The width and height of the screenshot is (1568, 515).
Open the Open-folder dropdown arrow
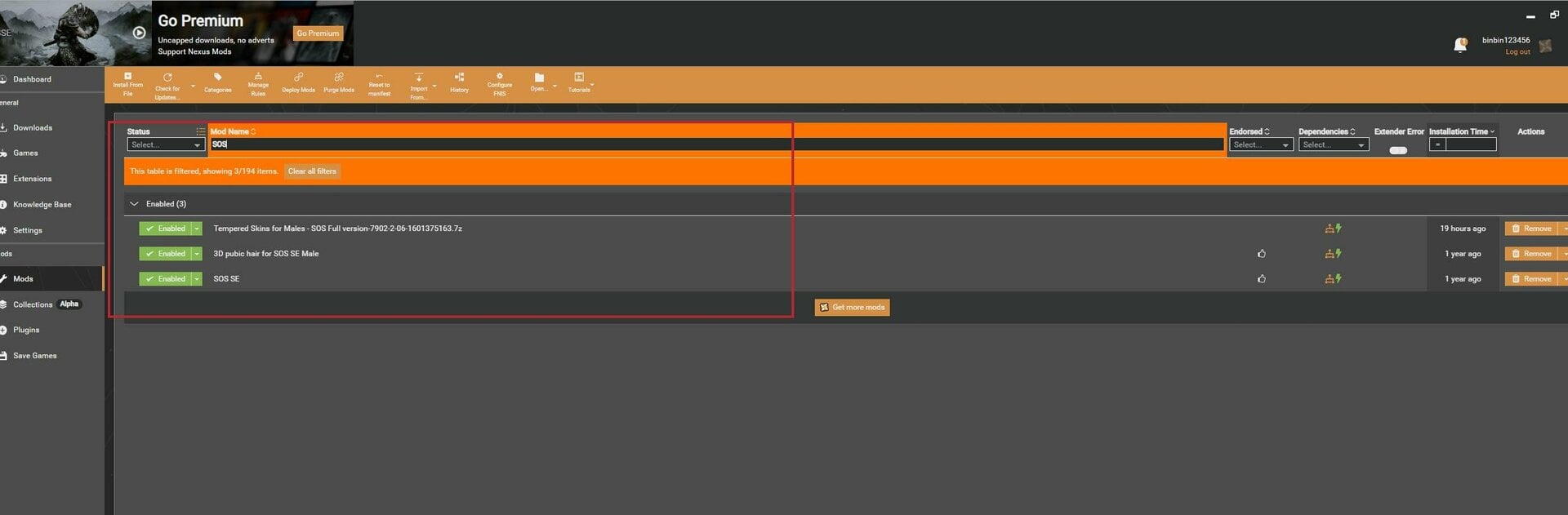[x=555, y=86]
